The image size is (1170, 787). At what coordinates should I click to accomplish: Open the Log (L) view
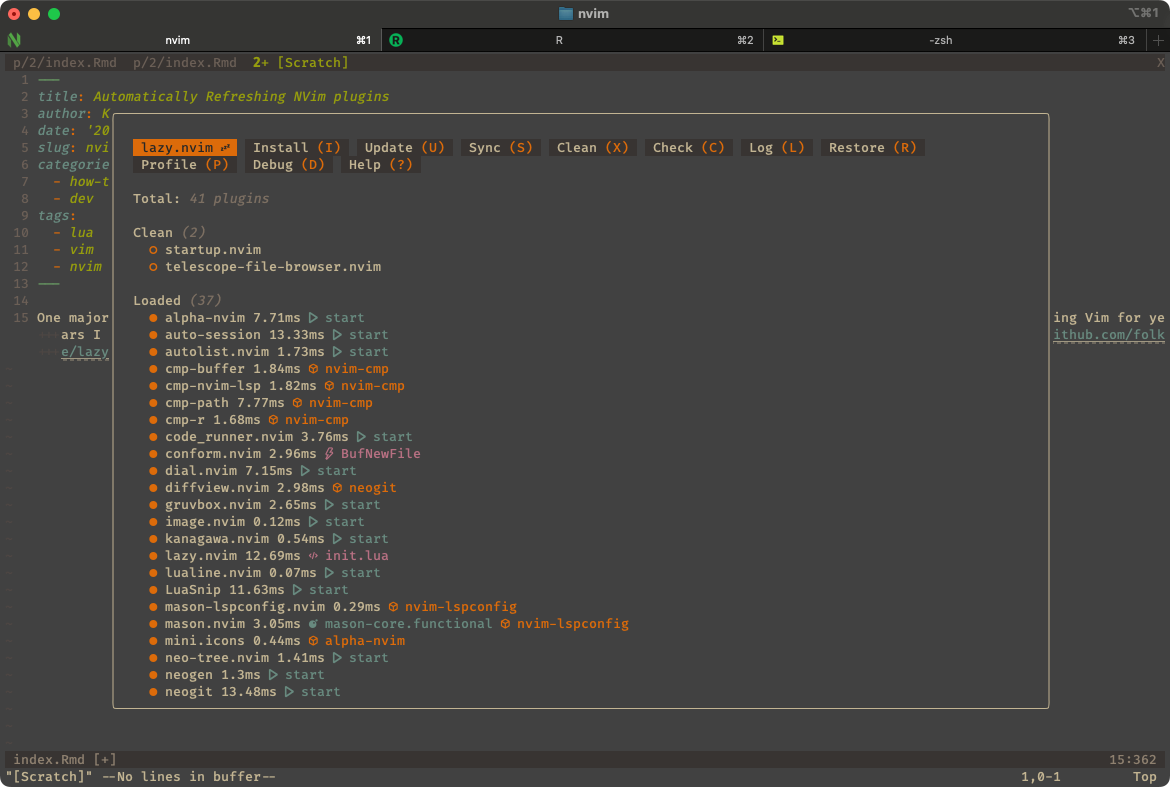(x=777, y=148)
